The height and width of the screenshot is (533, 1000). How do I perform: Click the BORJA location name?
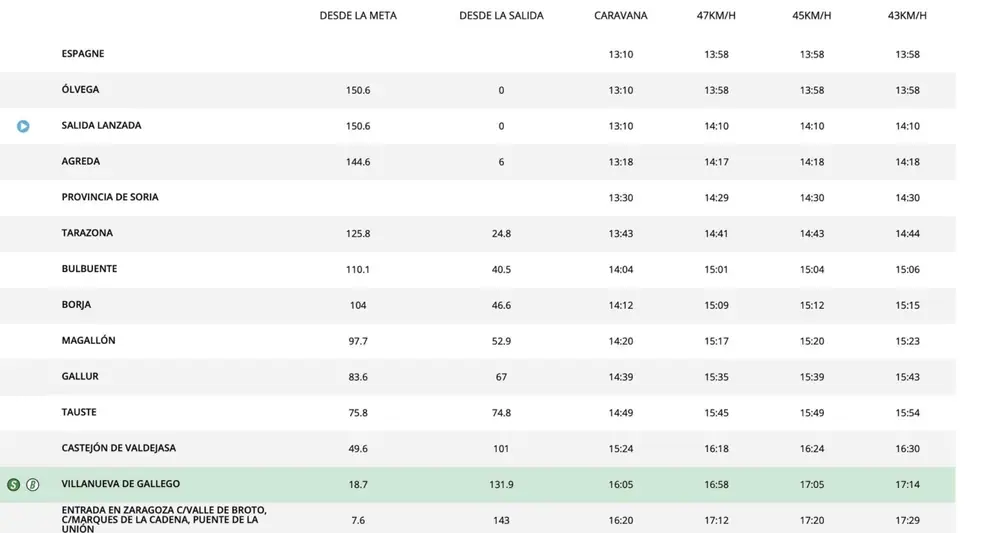76,305
